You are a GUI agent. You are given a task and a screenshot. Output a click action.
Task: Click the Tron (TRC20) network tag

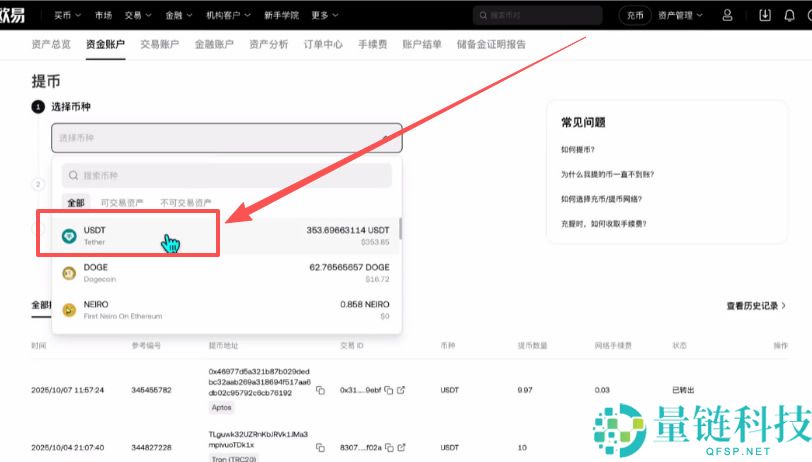coord(233,458)
